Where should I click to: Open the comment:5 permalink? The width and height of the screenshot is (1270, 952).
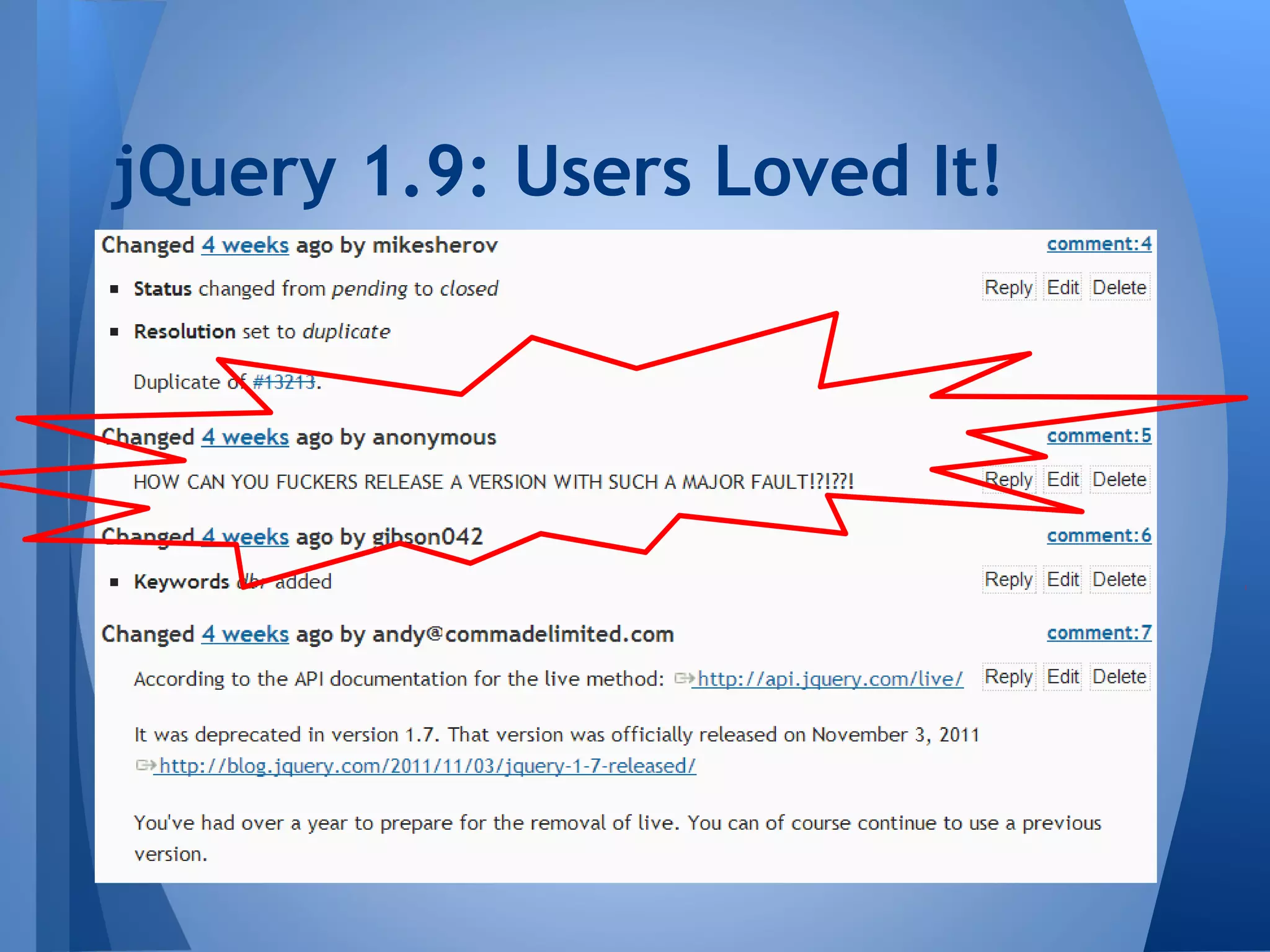pos(1099,436)
